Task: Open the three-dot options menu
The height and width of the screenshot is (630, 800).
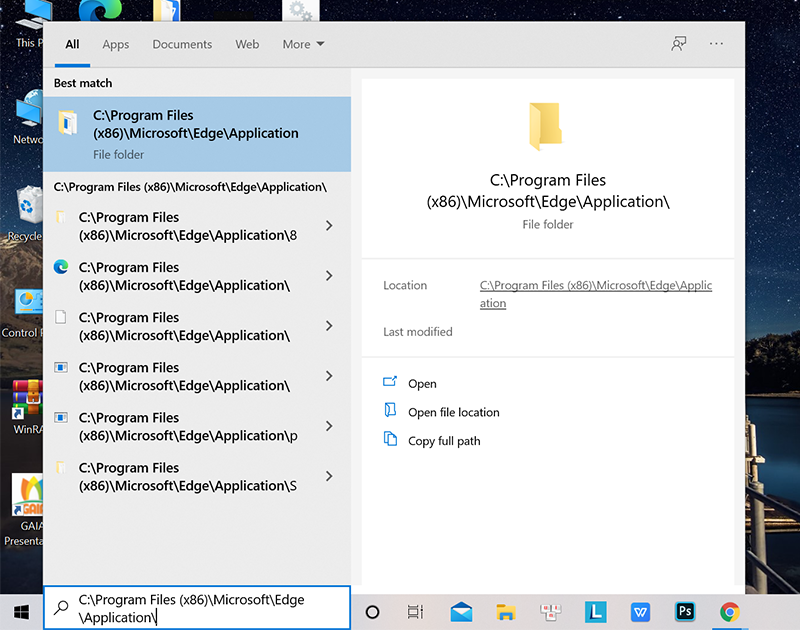Action: pos(716,44)
